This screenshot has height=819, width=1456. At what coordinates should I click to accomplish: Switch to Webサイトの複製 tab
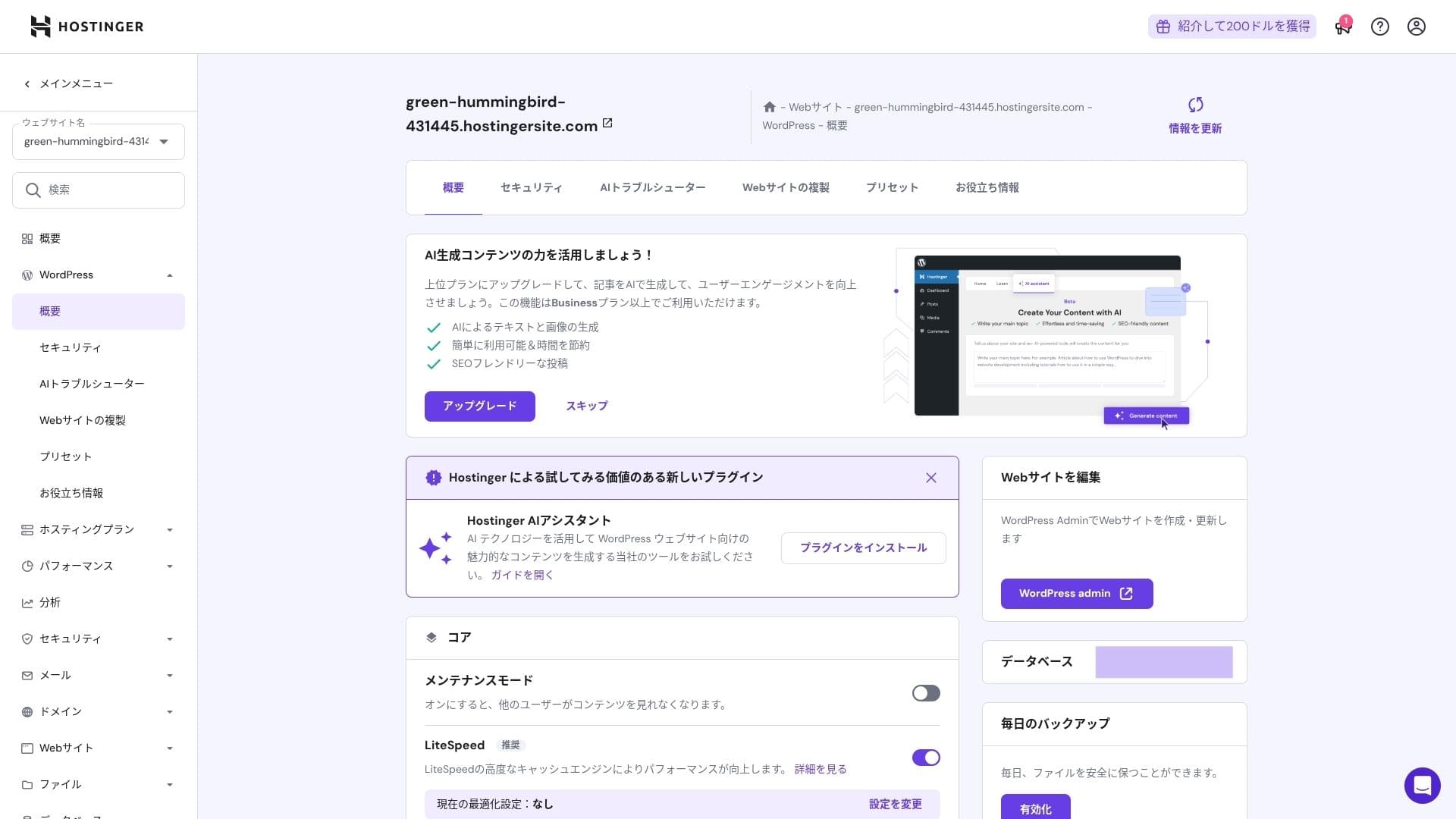point(786,187)
